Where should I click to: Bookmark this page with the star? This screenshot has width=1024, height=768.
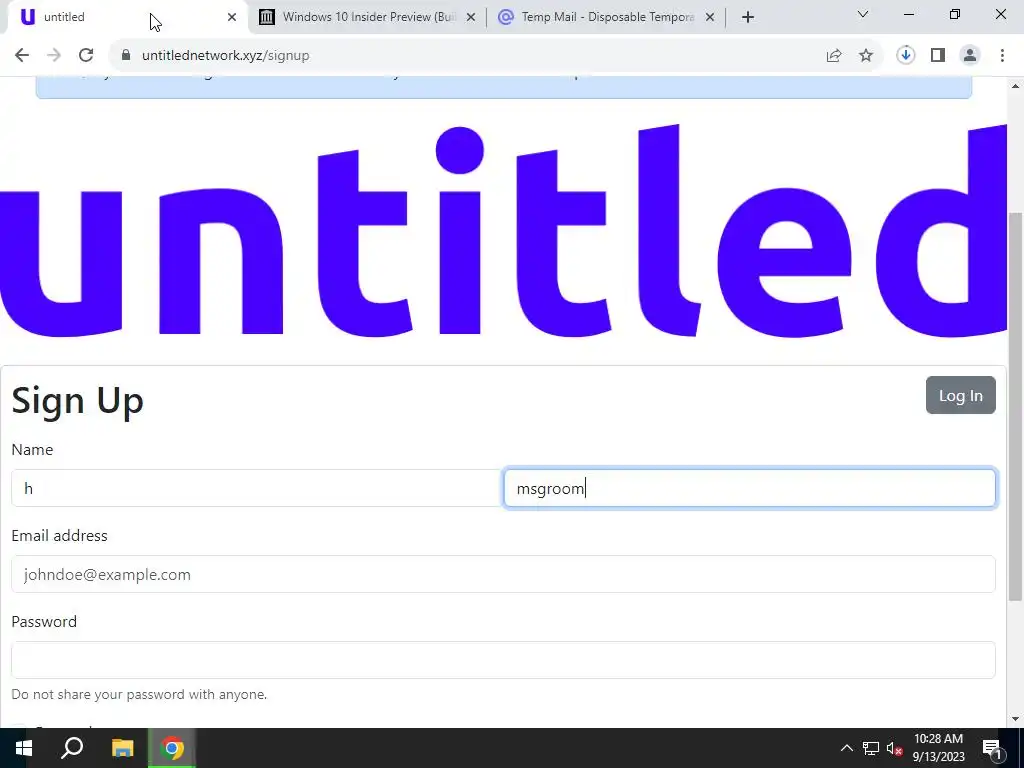(x=866, y=56)
